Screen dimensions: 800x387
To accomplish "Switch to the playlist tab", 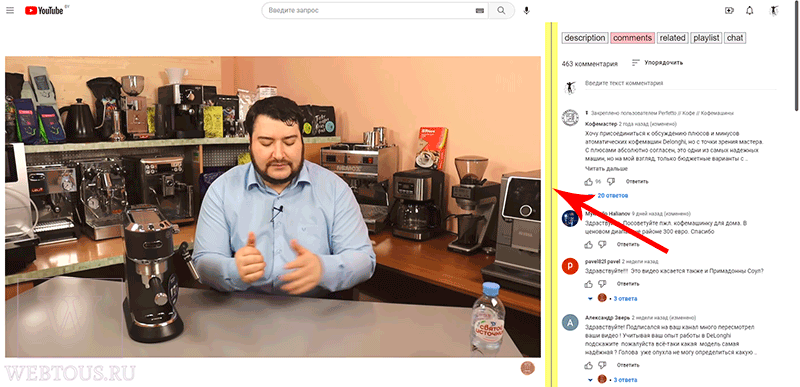I will (706, 38).
